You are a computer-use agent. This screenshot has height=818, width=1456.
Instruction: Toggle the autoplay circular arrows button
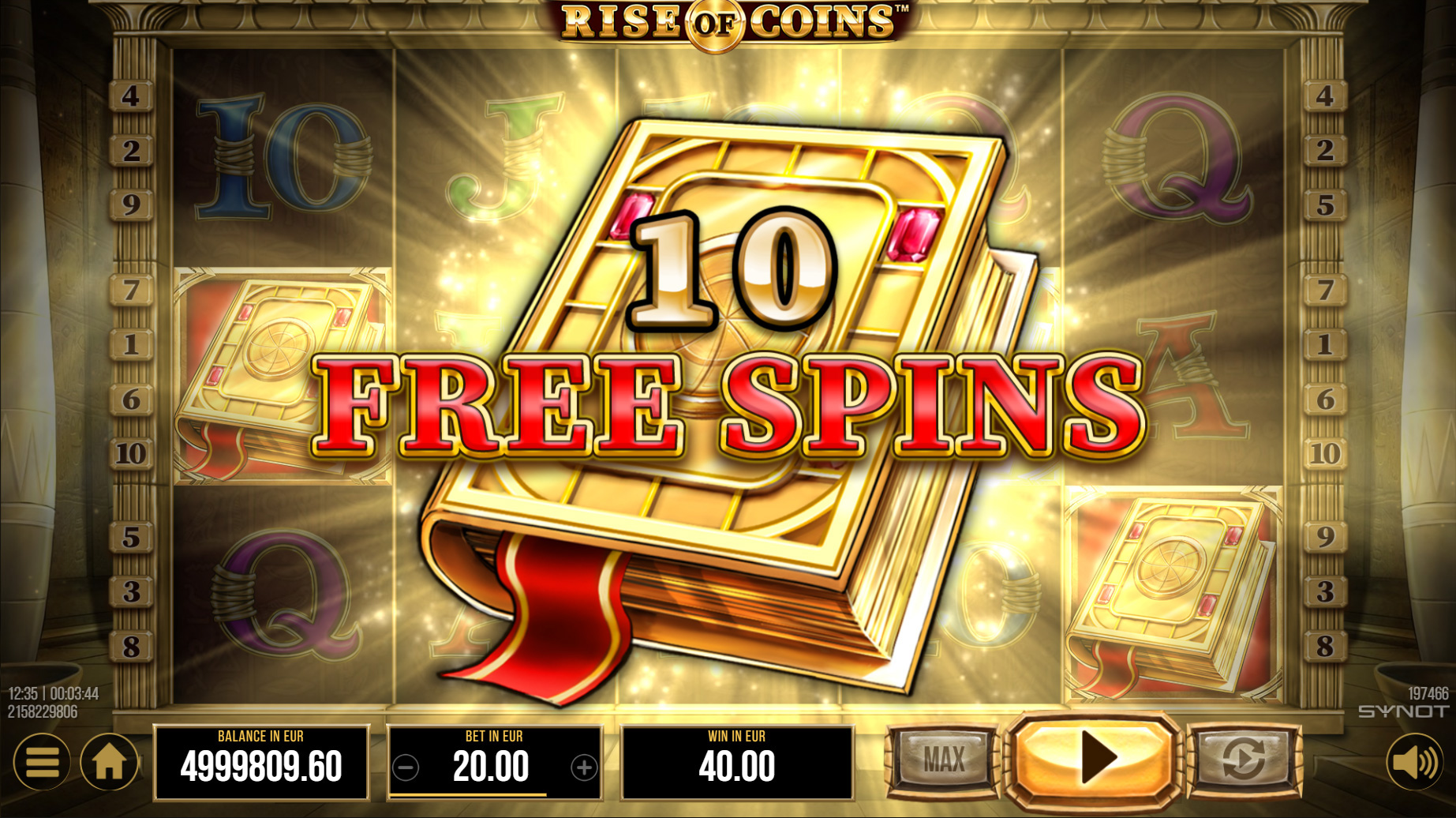[1244, 760]
